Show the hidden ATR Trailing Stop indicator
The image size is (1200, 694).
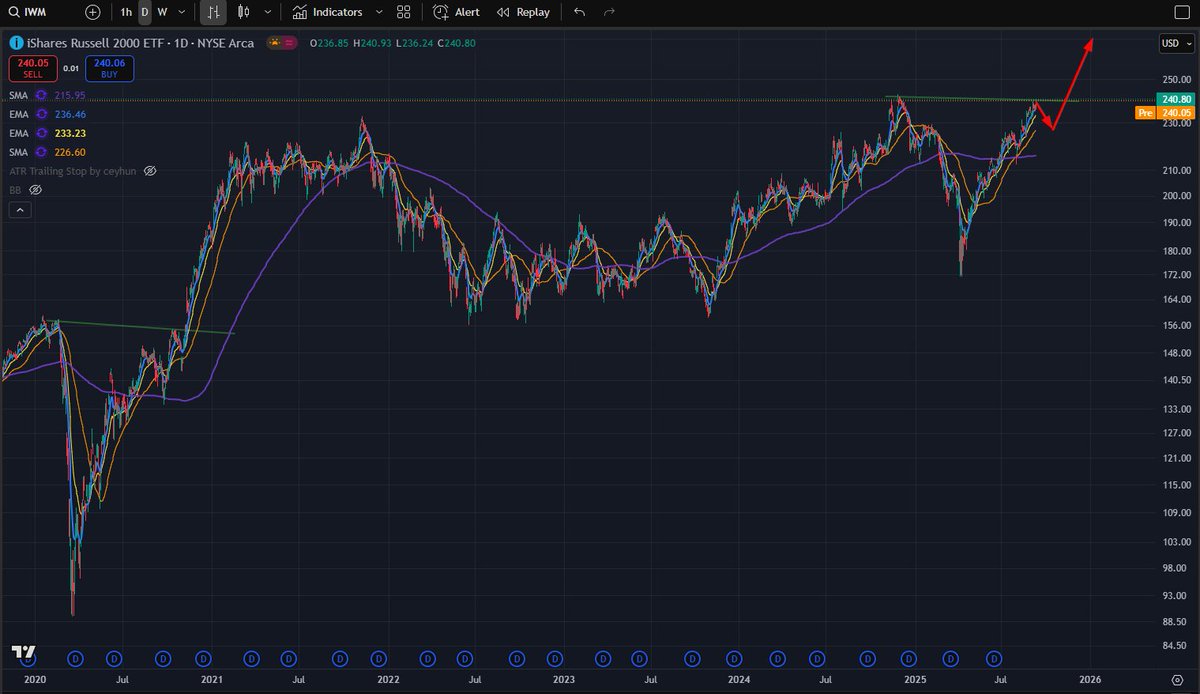(151, 171)
